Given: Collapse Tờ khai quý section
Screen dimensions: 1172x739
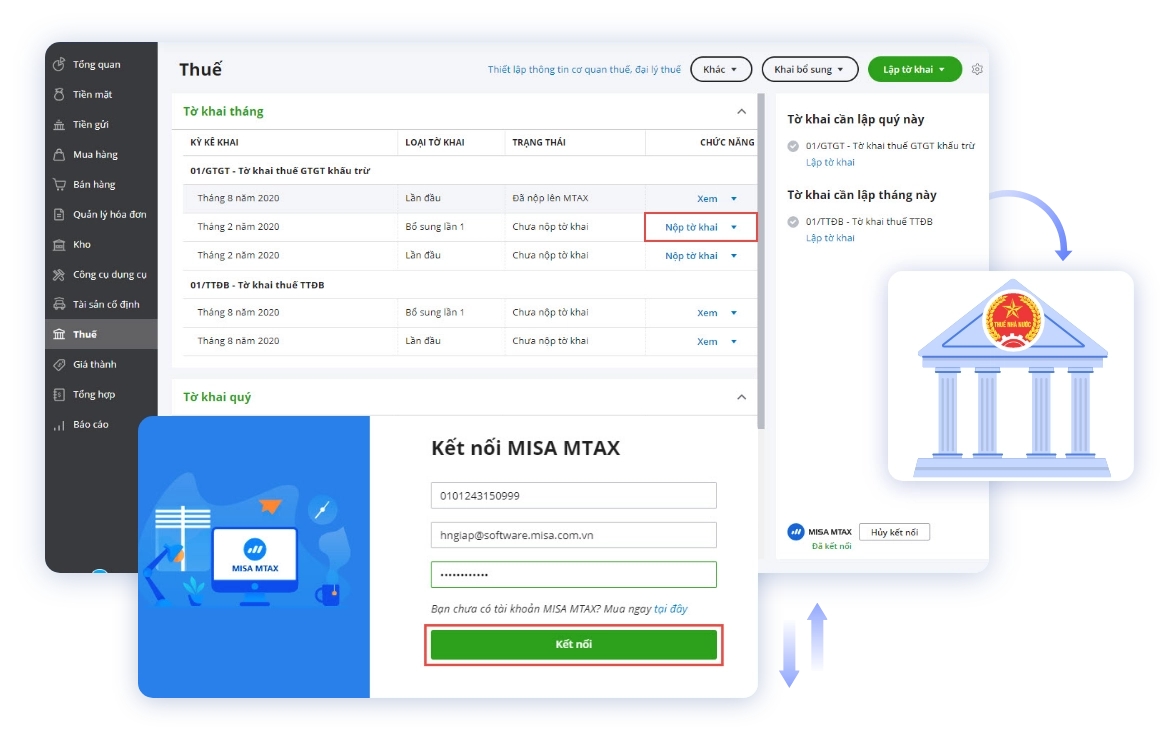Looking at the screenshot, I should pos(741,397).
